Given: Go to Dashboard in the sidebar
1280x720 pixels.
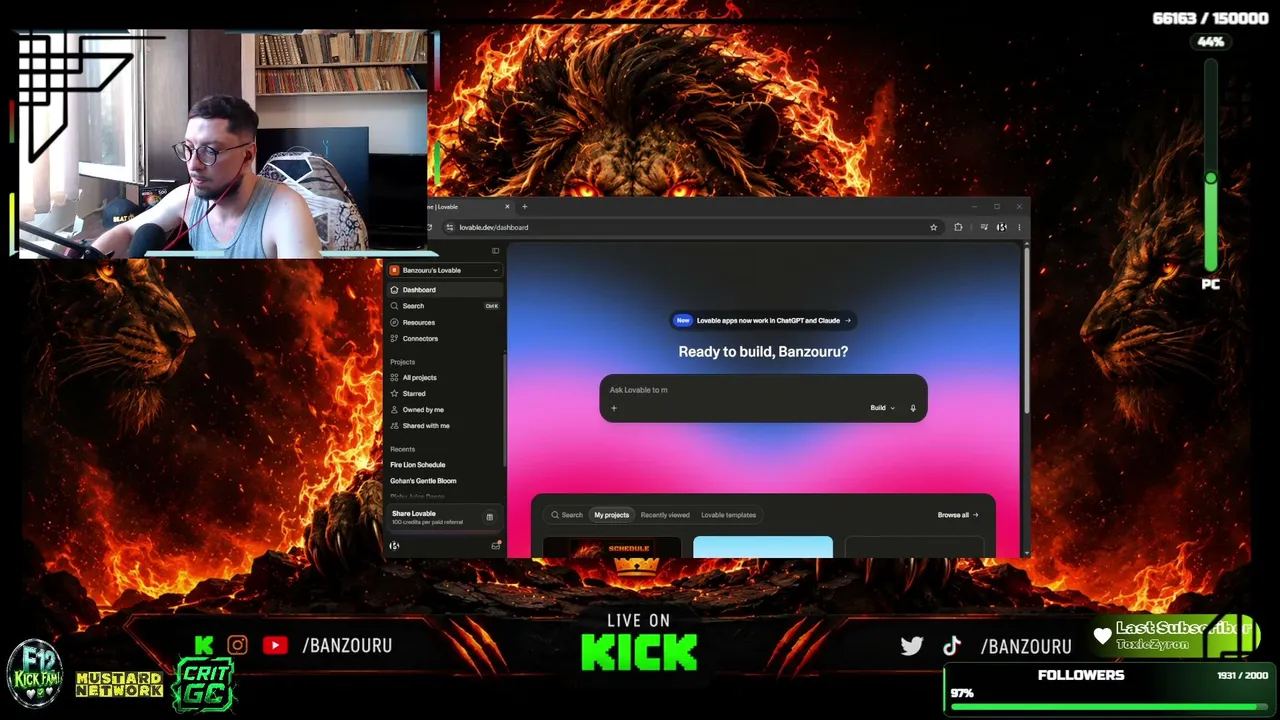Looking at the screenshot, I should [444, 290].
